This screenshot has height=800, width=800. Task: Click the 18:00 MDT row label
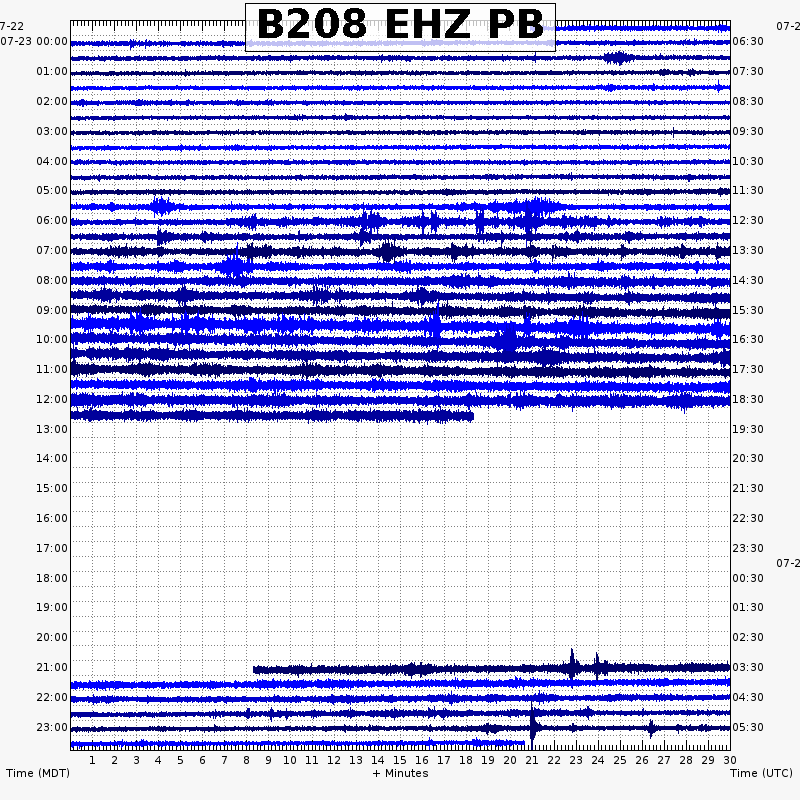pyautogui.click(x=52, y=579)
